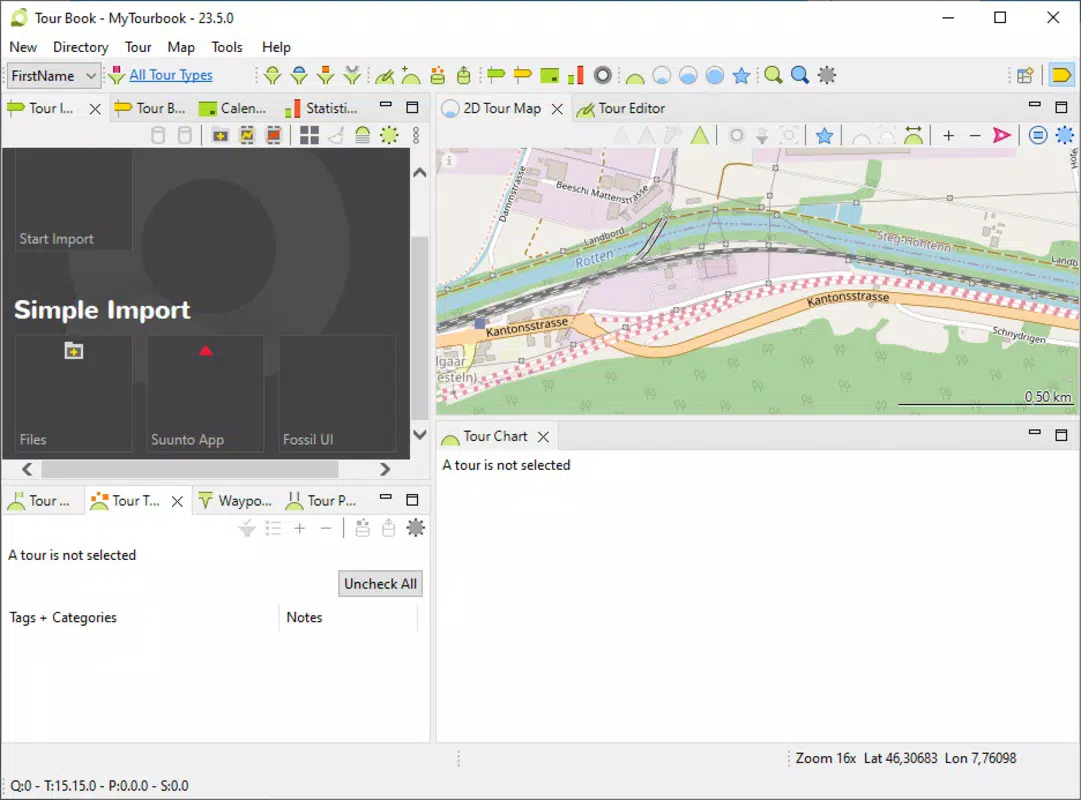1081x800 pixels.
Task: Click the scroll-down chevron of Simple Import area
Action: click(419, 434)
